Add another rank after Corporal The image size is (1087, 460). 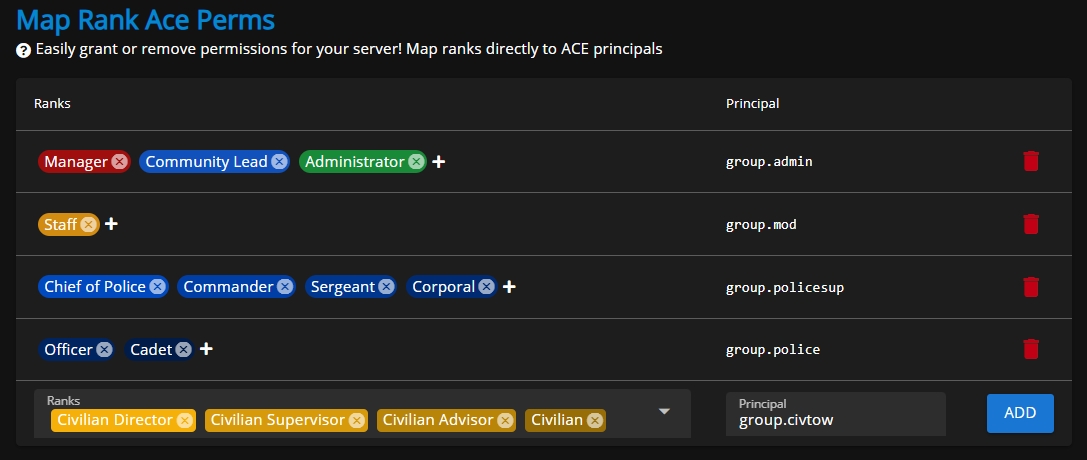coord(509,287)
